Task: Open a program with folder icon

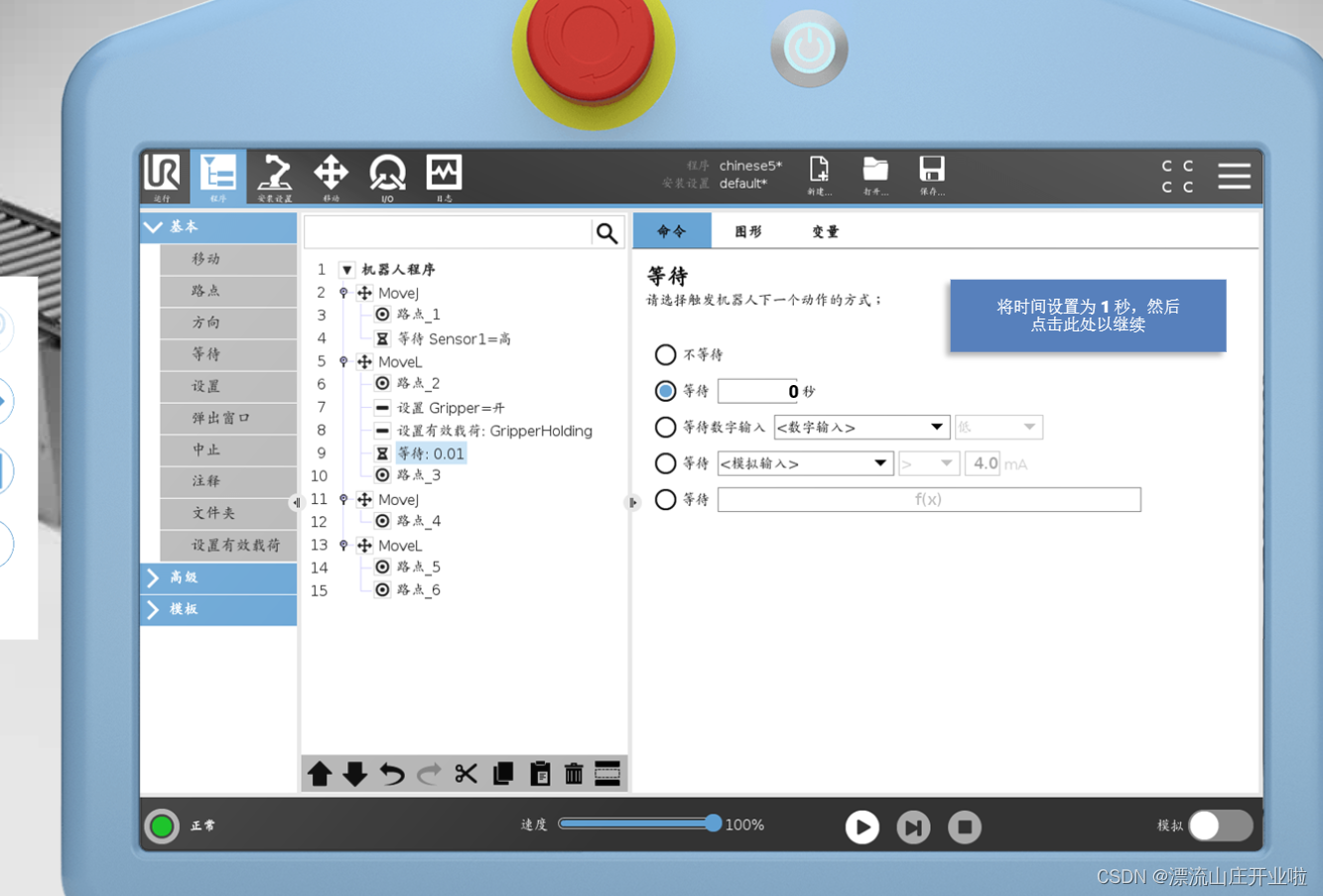Action: [875, 175]
